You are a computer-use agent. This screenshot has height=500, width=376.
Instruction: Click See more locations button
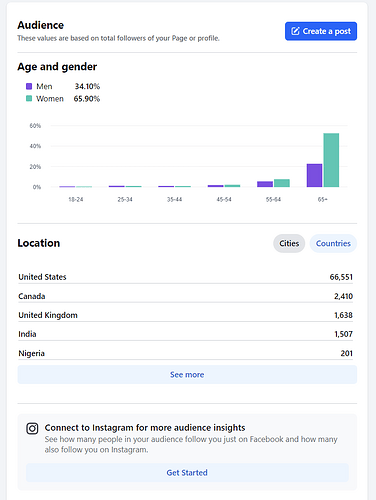pyautogui.click(x=187, y=375)
